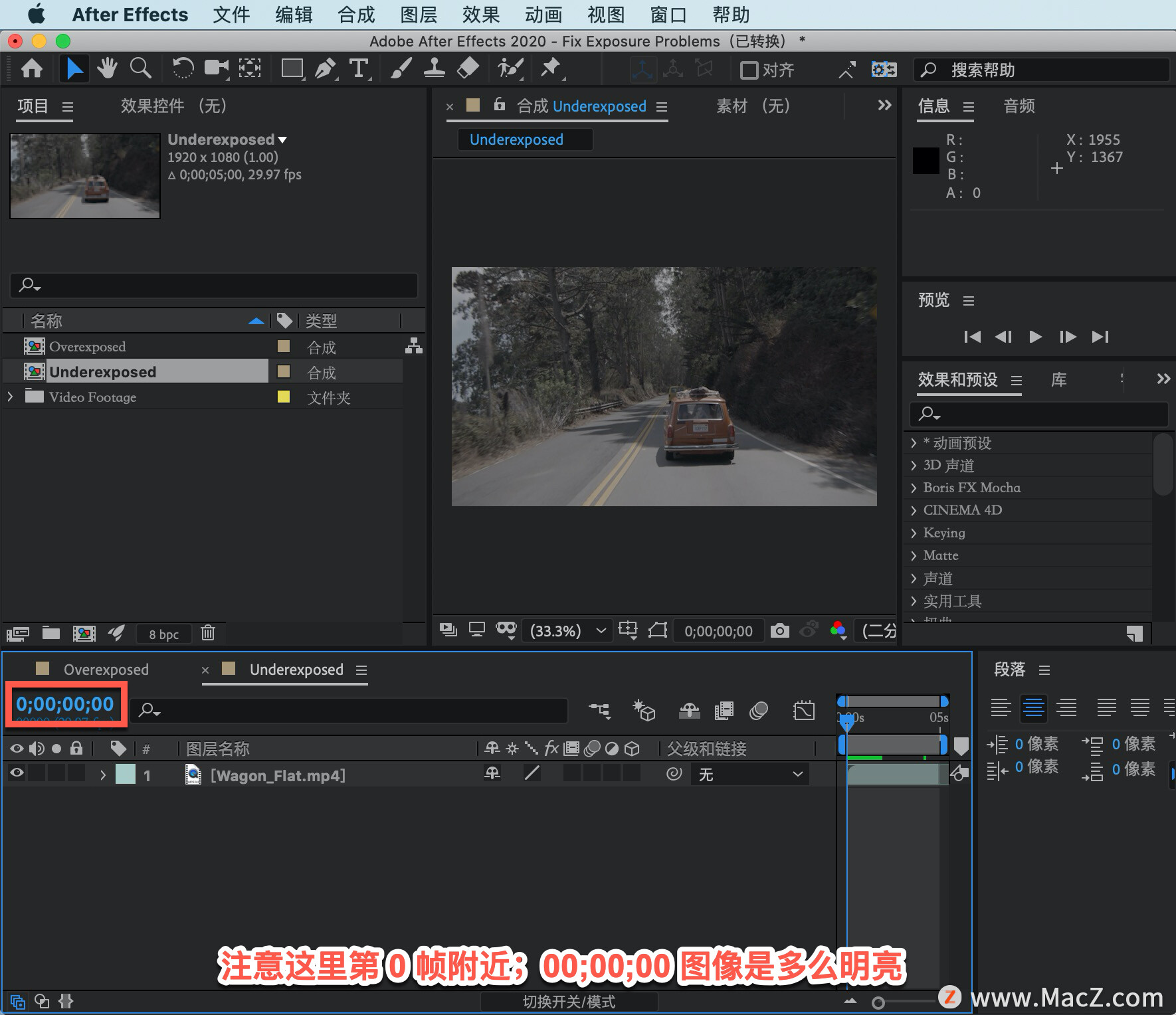Select the Eraser tool
1176x1015 pixels.
click(x=468, y=68)
